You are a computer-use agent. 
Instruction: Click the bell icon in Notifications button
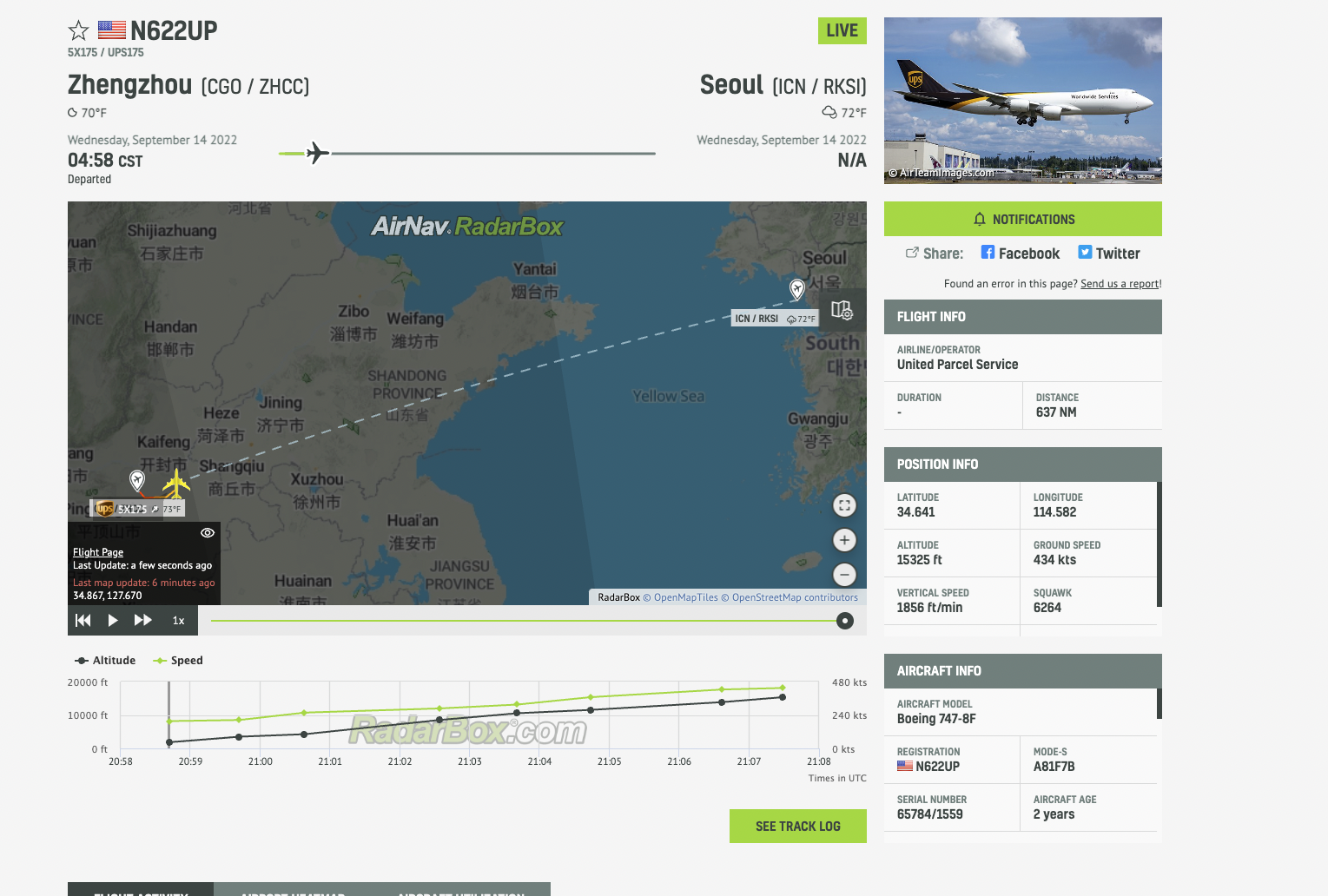click(980, 220)
